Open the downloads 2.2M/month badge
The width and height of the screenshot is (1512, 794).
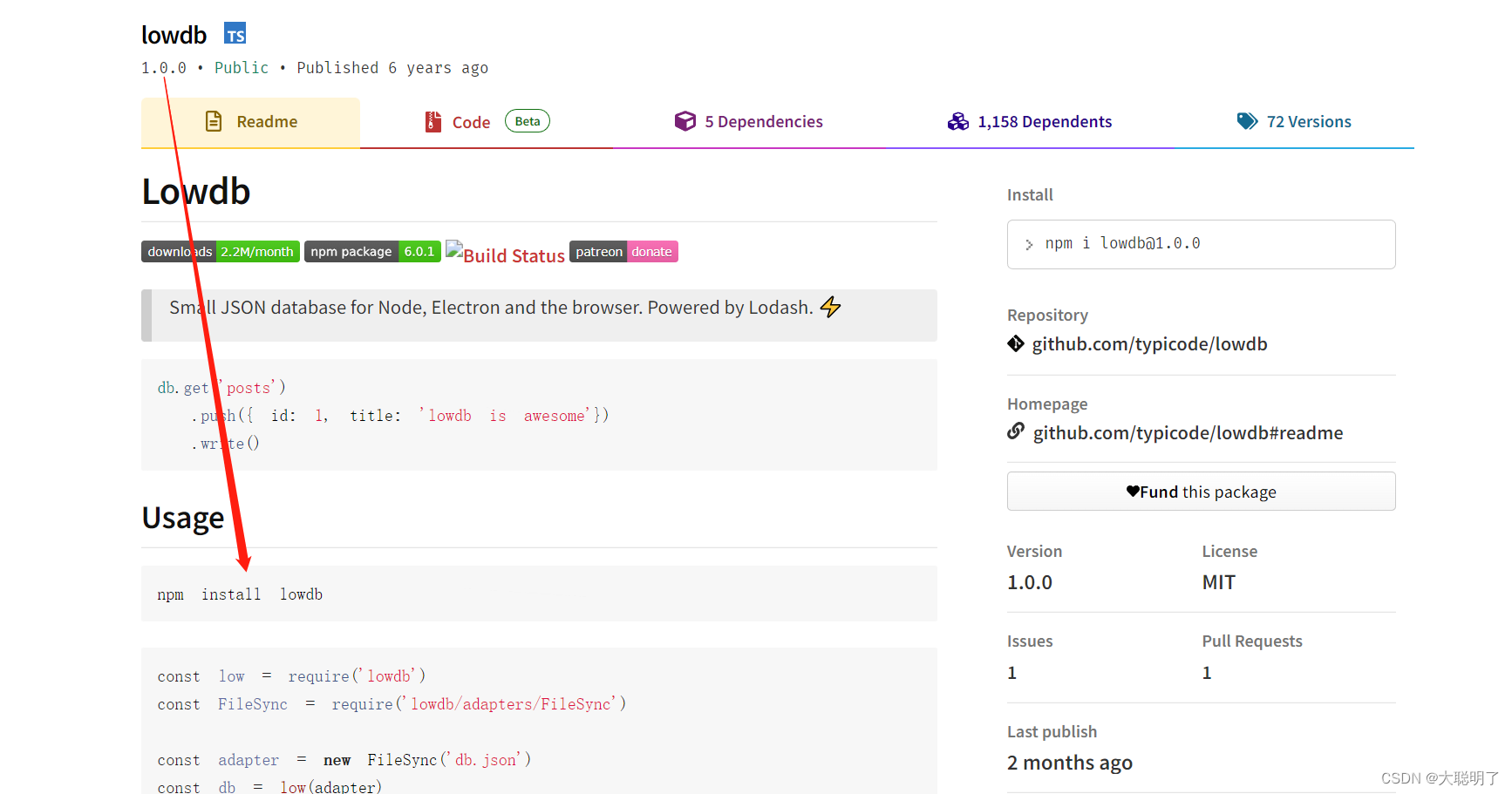click(x=221, y=252)
